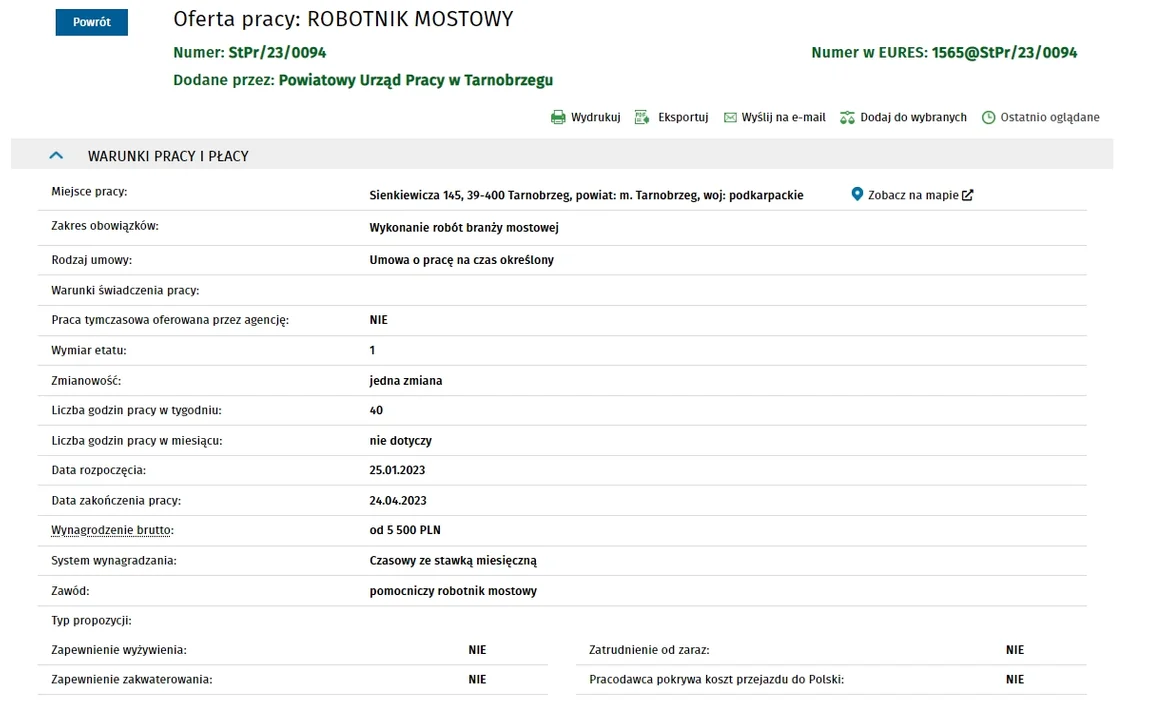Click the title Oferta pracy: ROBOTNIK MOSTOWY
Image resolution: width=1150 pixels, height=720 pixels.
click(343, 19)
